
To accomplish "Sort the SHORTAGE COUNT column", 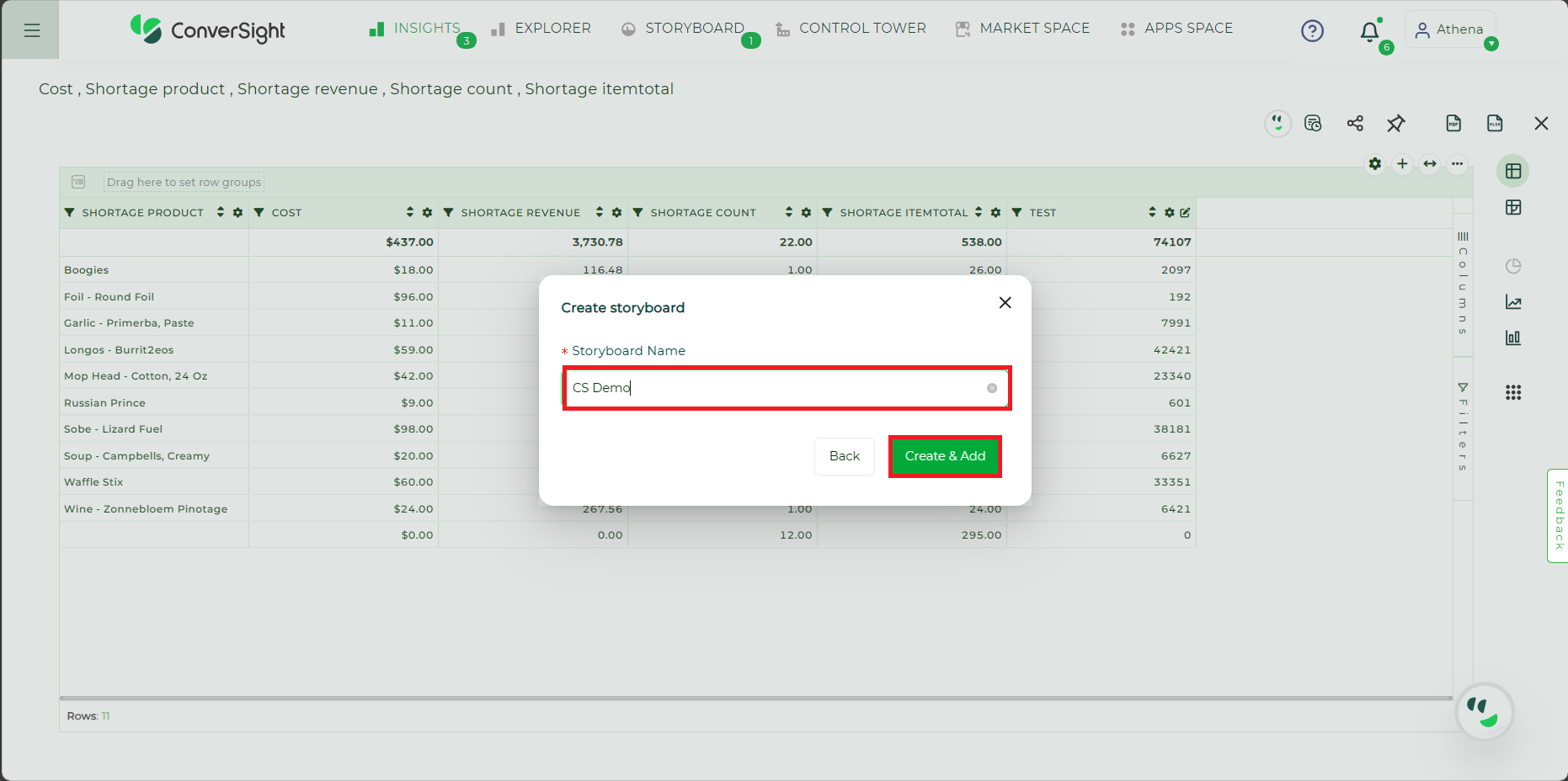I will tap(789, 212).
